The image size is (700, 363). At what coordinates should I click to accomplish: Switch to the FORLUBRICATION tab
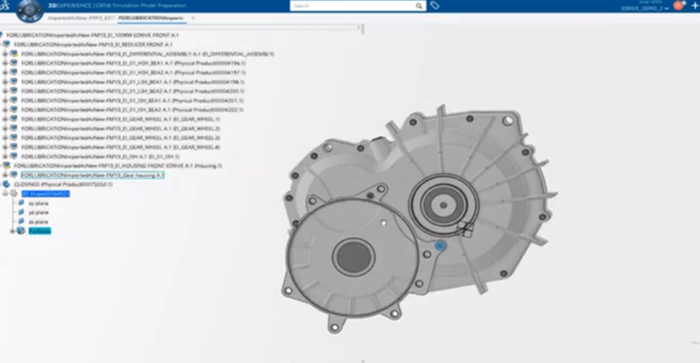(151, 18)
